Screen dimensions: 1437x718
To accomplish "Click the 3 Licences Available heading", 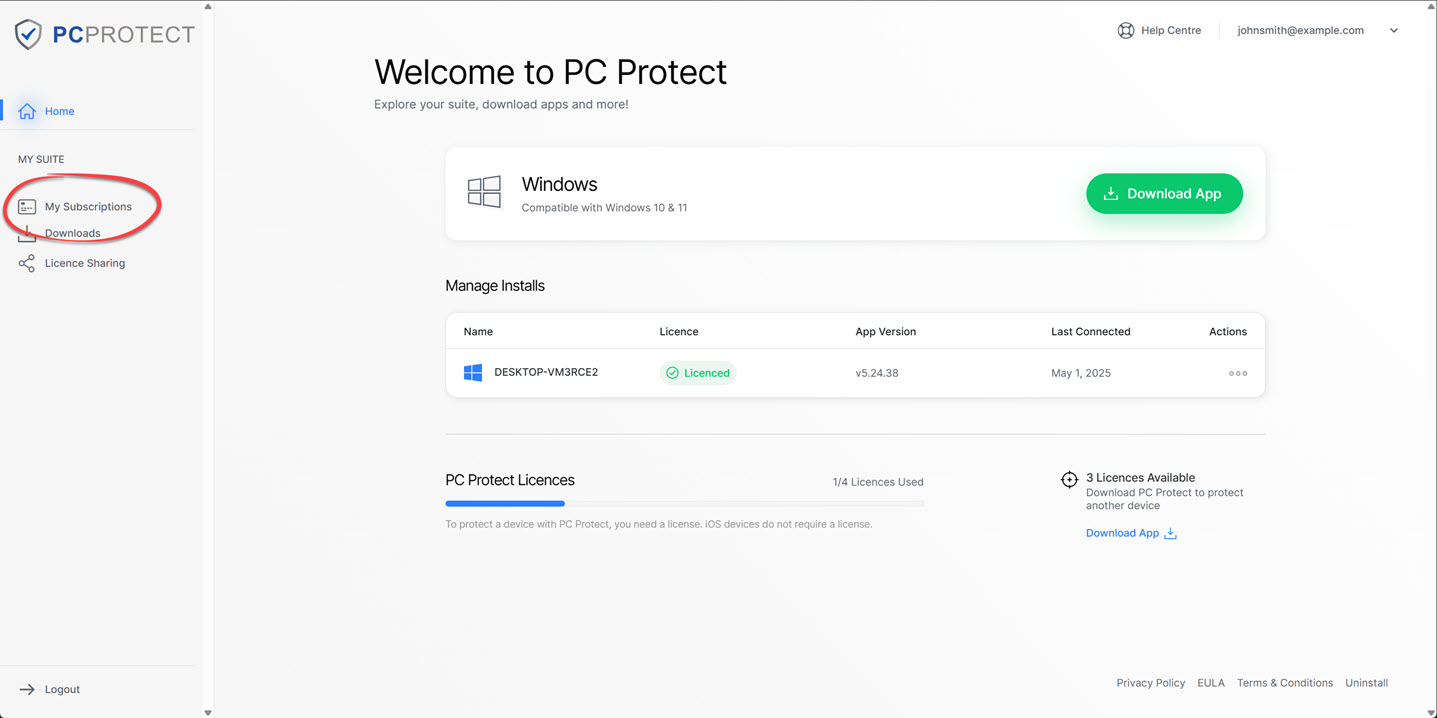I will [x=1141, y=478].
